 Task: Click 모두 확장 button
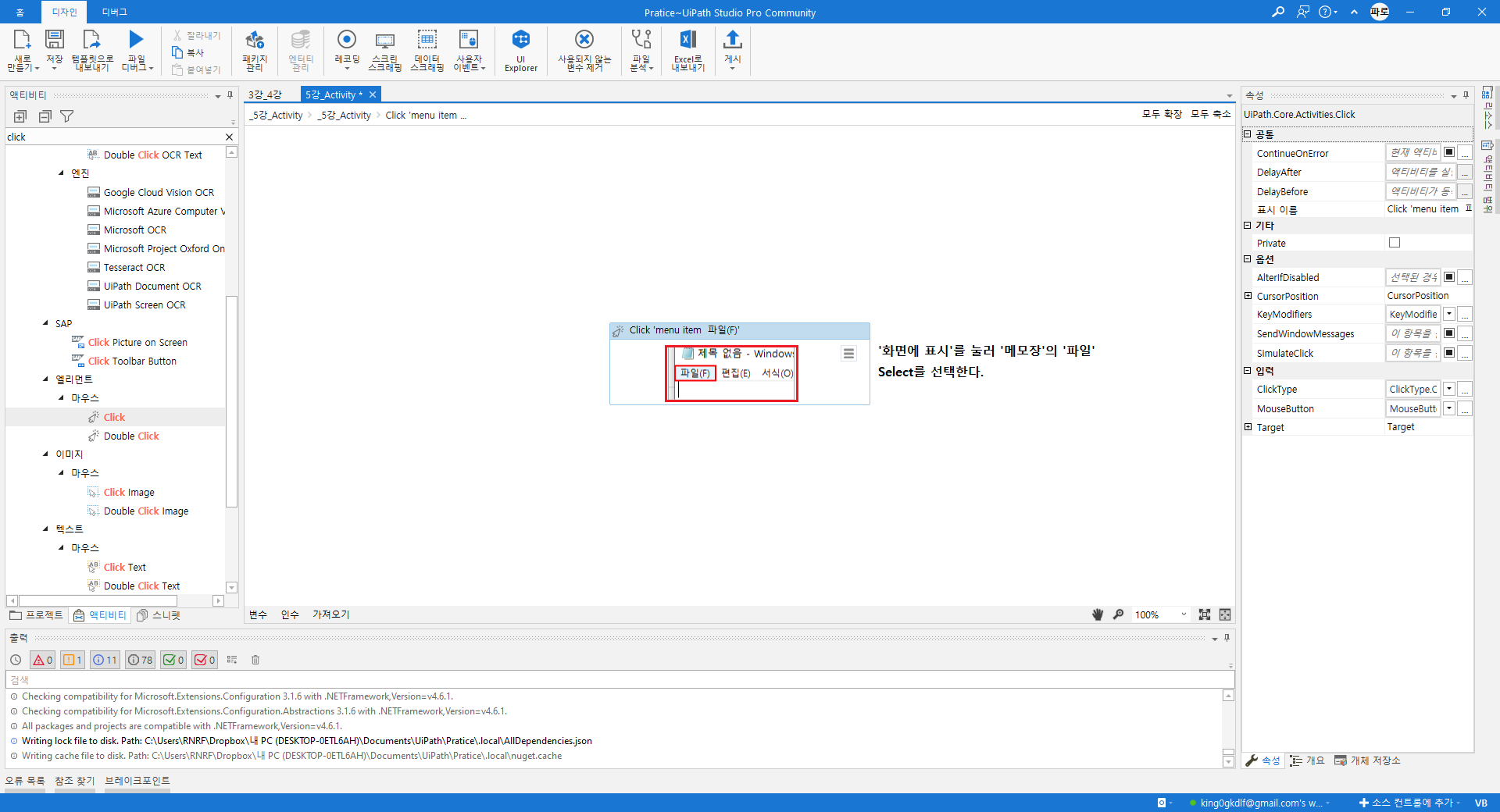click(1162, 114)
